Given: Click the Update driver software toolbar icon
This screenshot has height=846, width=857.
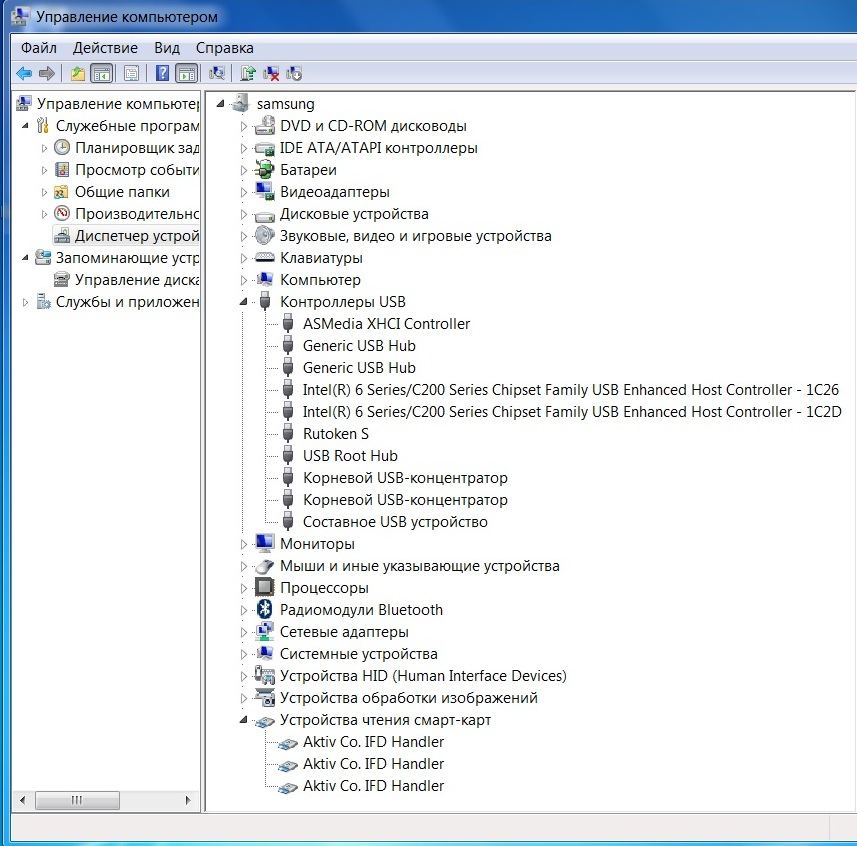Looking at the screenshot, I should coord(248,73).
